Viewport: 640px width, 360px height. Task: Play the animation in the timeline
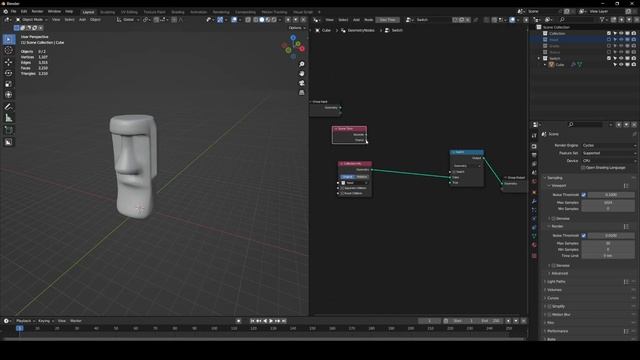point(271,321)
